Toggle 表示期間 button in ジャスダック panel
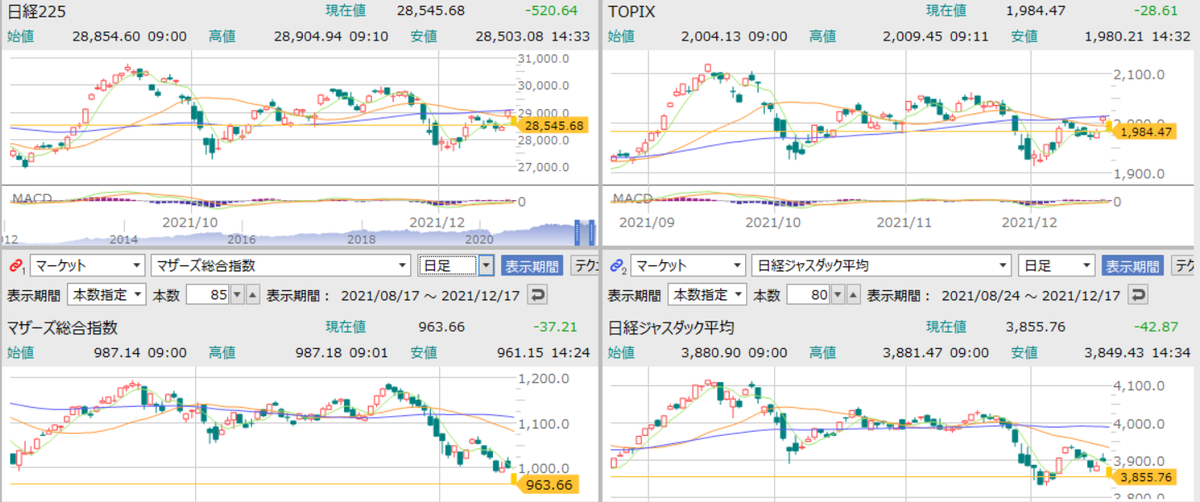The image size is (1200, 502). [1132, 266]
